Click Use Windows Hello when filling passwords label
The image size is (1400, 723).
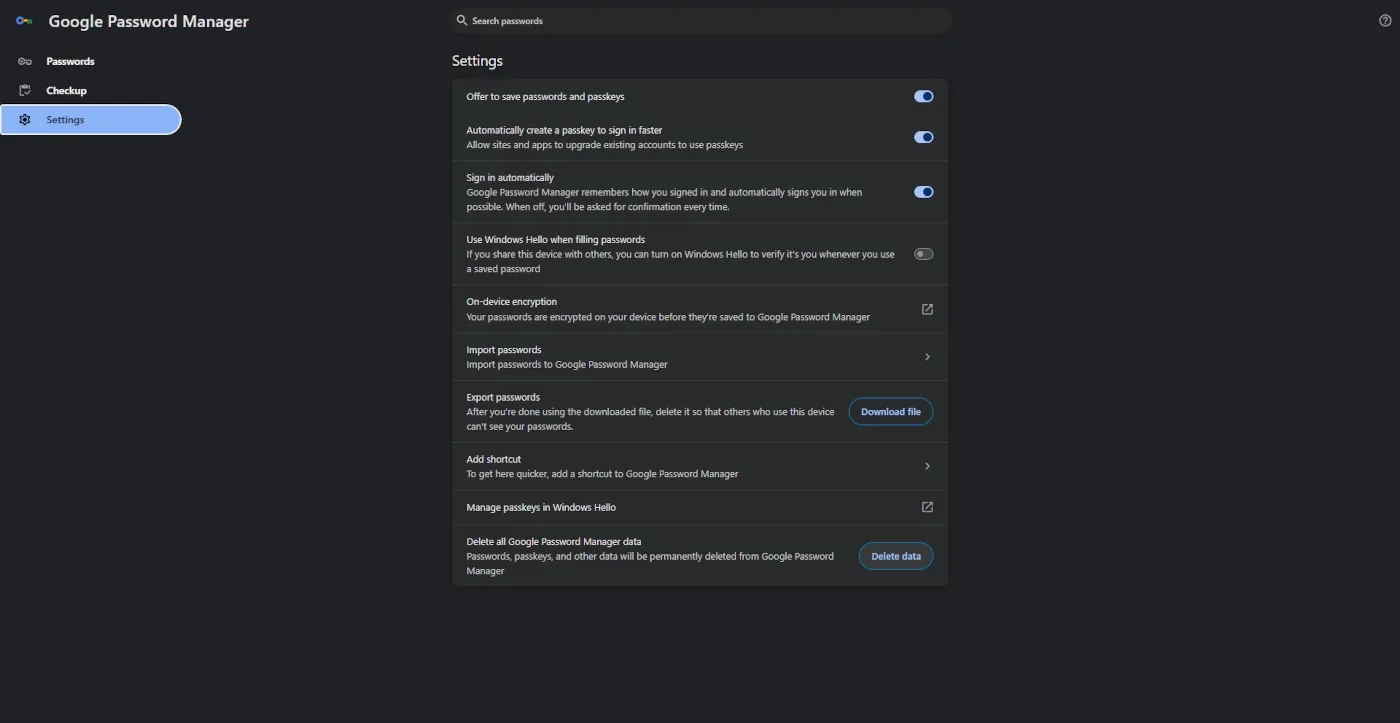pyautogui.click(x=556, y=240)
